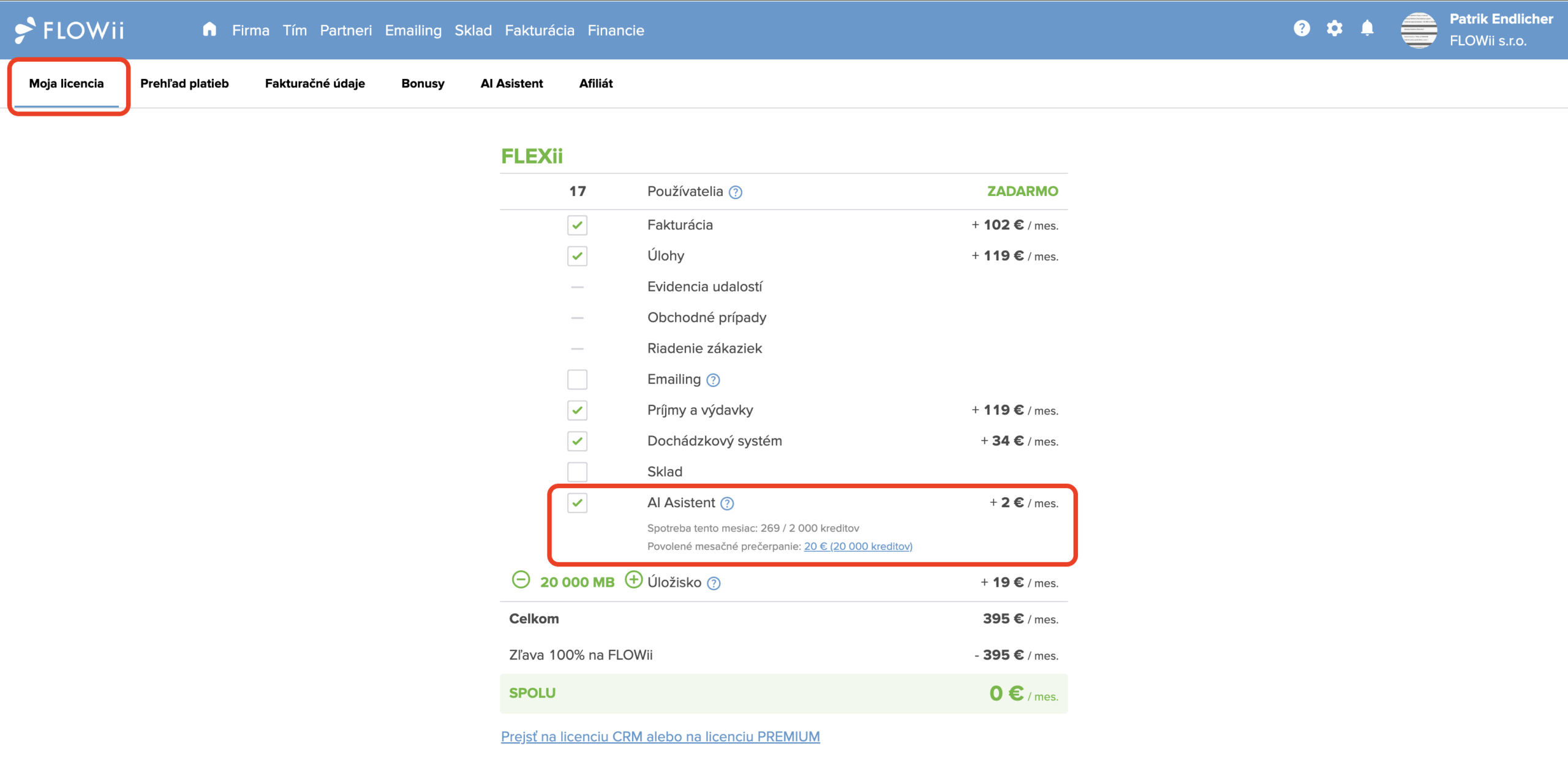Click the Zľava 100% na FLOWii label
The image size is (1568, 779).
point(581,655)
